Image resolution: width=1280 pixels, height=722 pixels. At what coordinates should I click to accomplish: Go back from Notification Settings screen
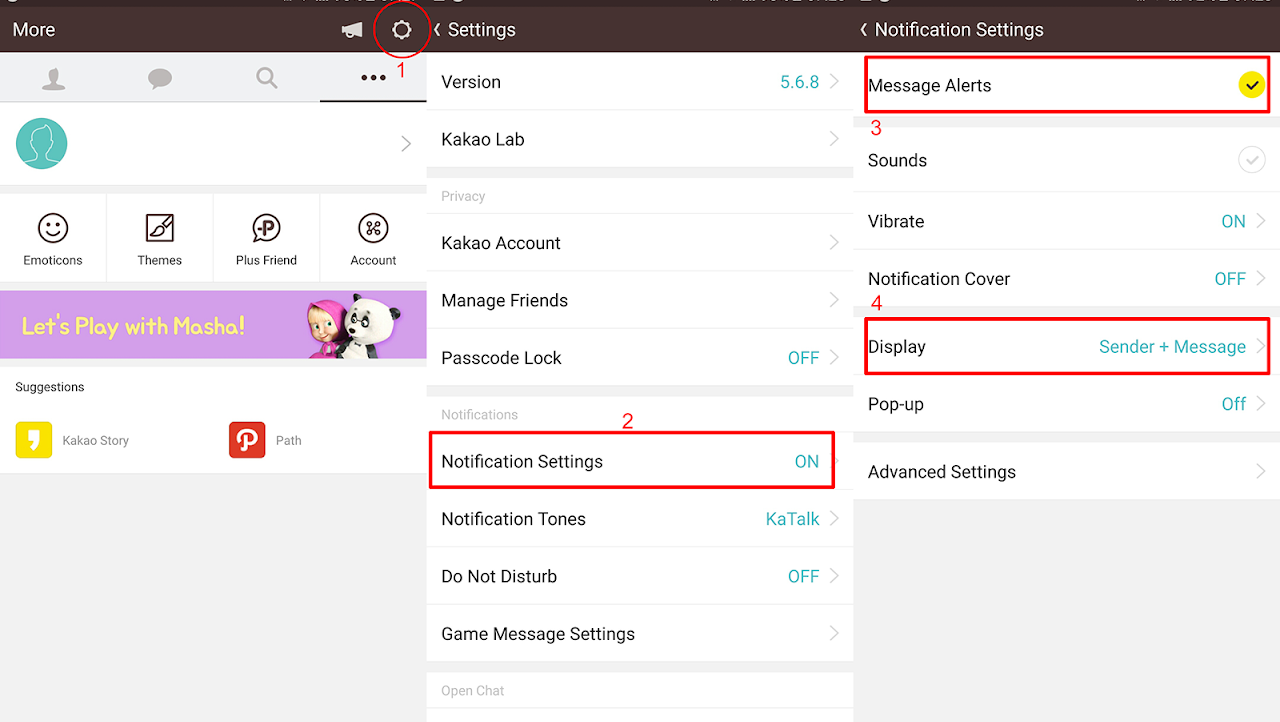pos(865,30)
